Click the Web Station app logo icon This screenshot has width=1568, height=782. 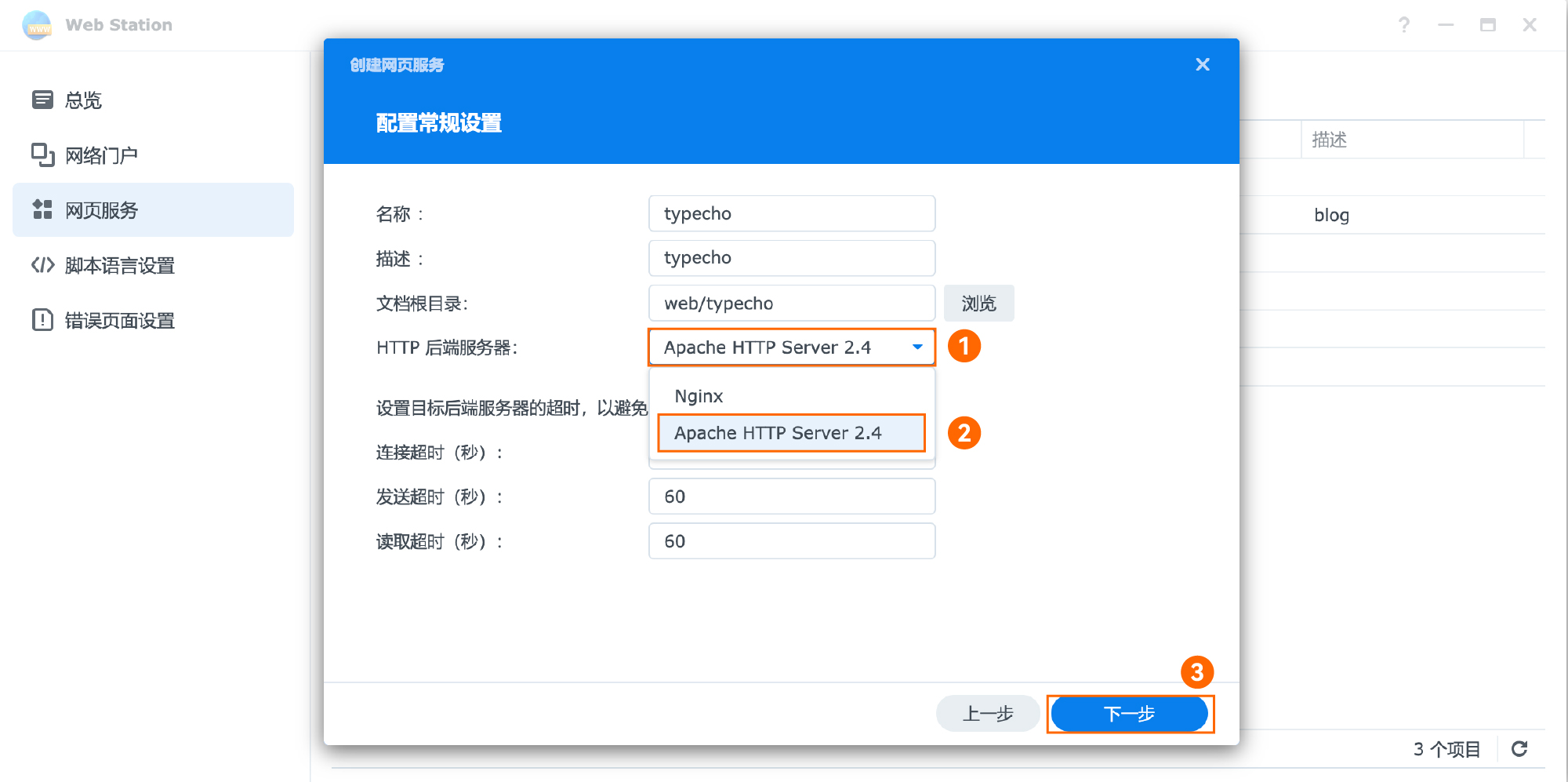(37, 25)
